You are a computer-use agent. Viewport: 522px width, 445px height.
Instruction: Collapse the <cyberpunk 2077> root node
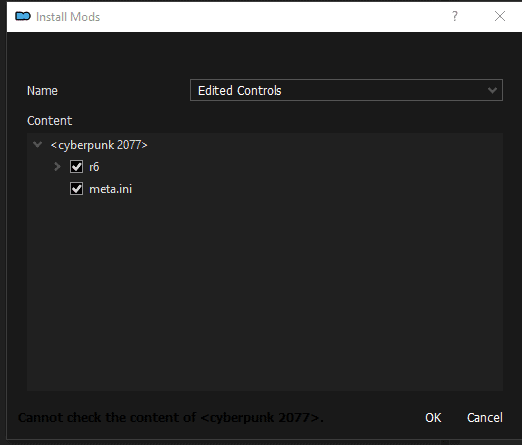pos(37,145)
